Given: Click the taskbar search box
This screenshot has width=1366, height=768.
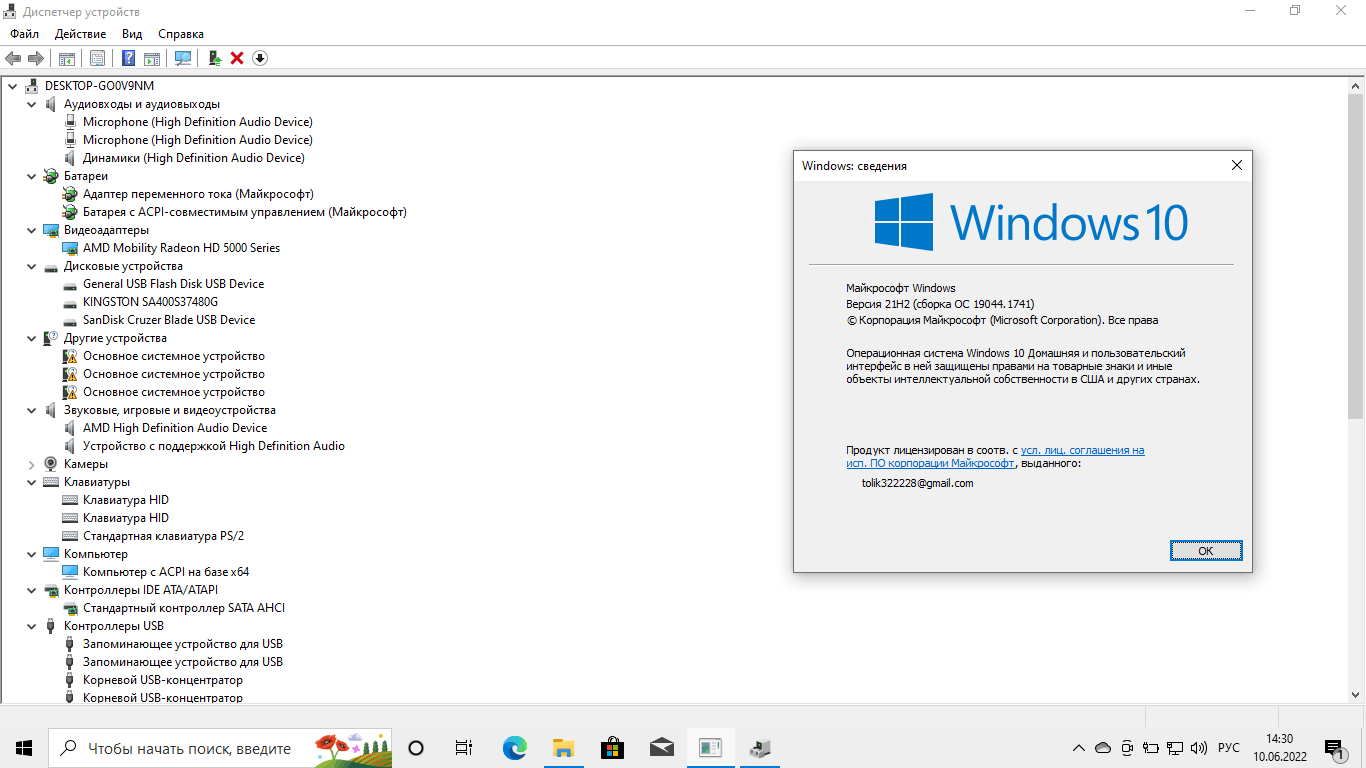Looking at the screenshot, I should click(221, 748).
